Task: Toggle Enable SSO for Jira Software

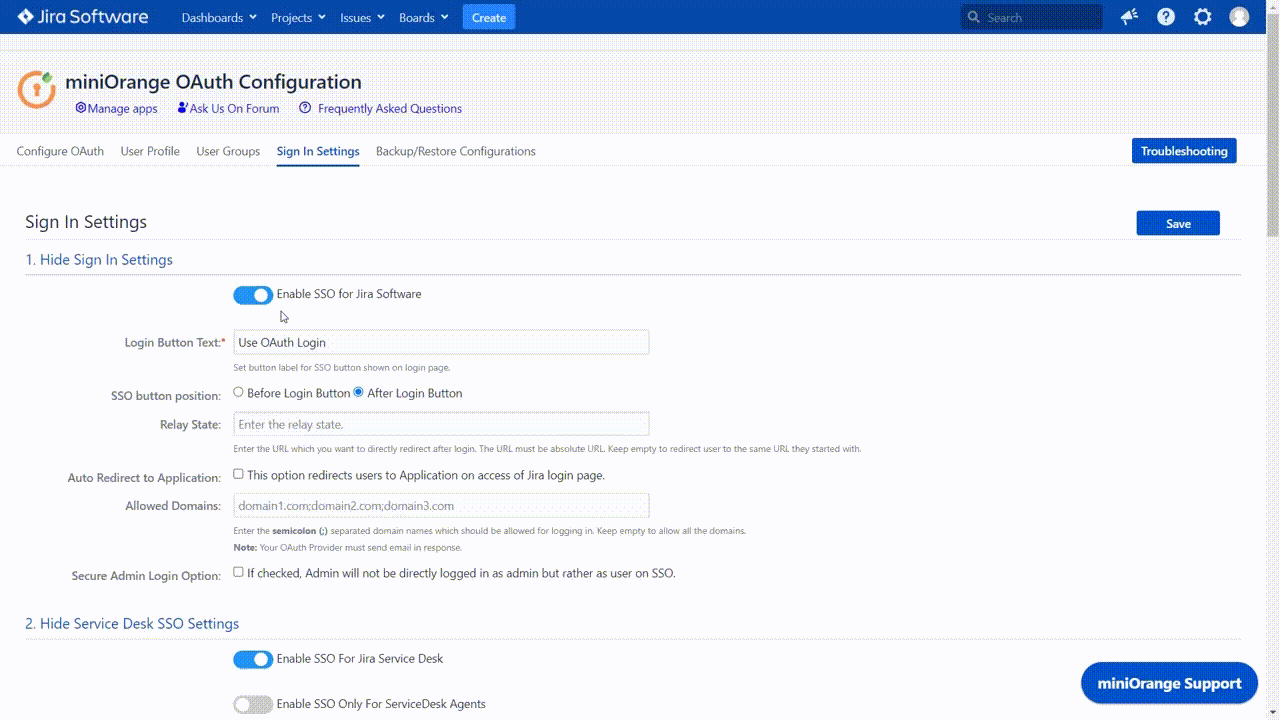Action: [x=253, y=295]
